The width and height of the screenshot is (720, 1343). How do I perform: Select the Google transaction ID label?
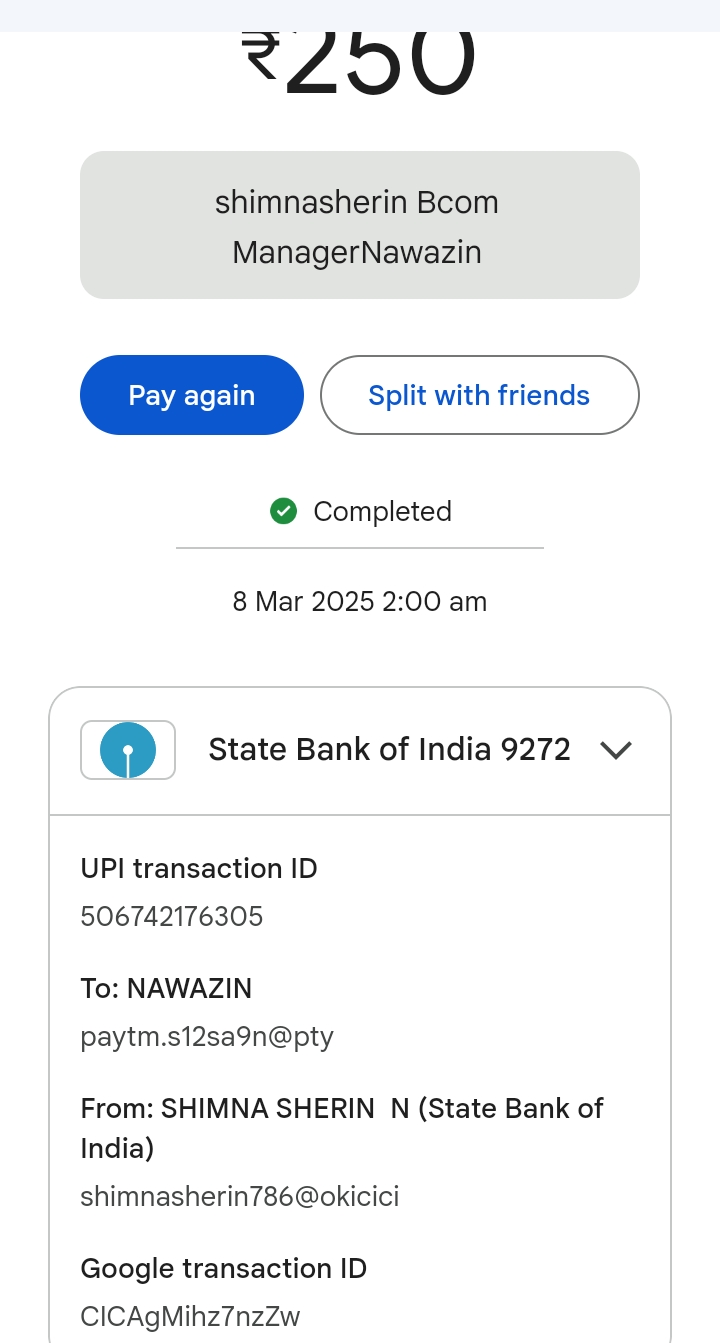(224, 1268)
